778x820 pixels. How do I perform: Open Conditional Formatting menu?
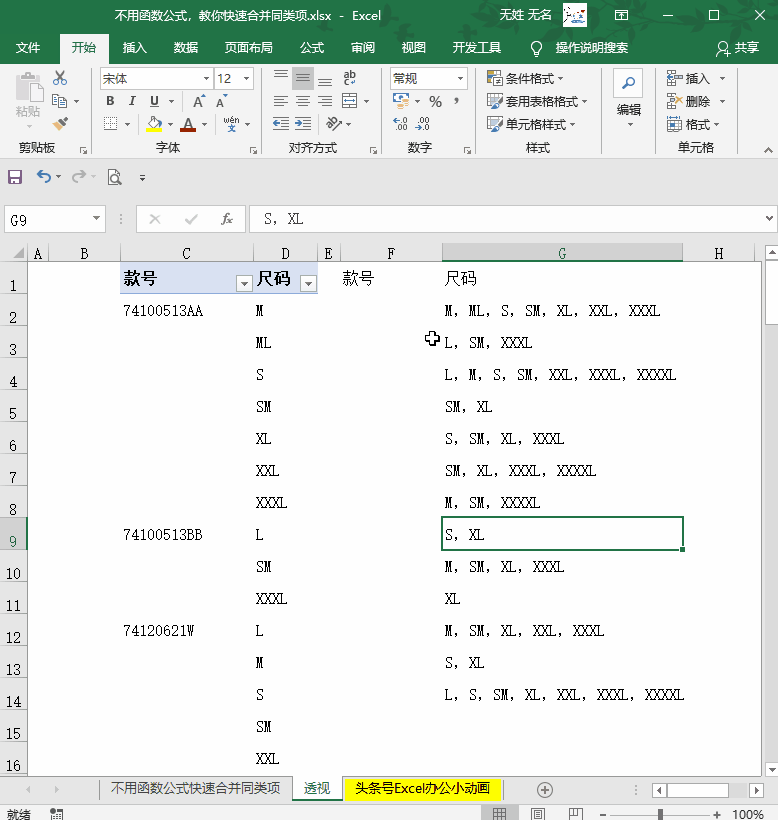coord(525,78)
